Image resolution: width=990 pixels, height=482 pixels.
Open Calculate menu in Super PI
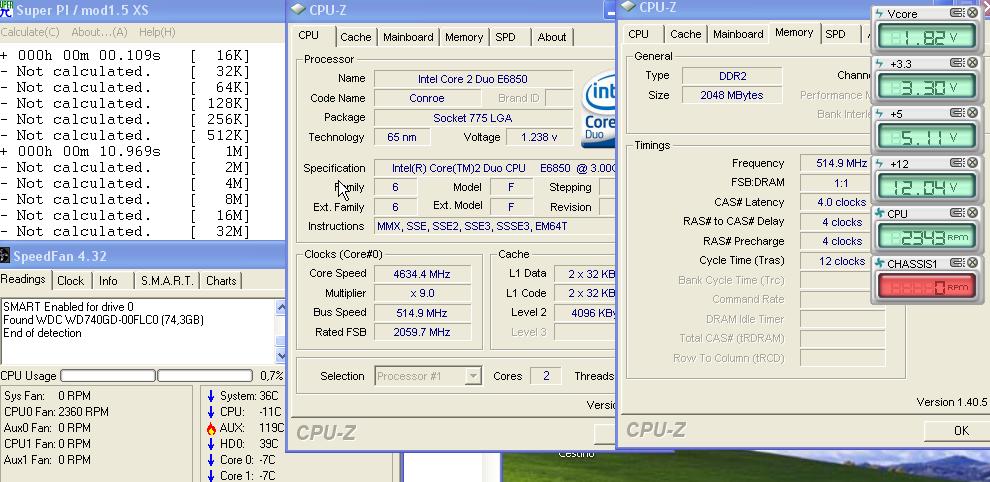click(30, 32)
